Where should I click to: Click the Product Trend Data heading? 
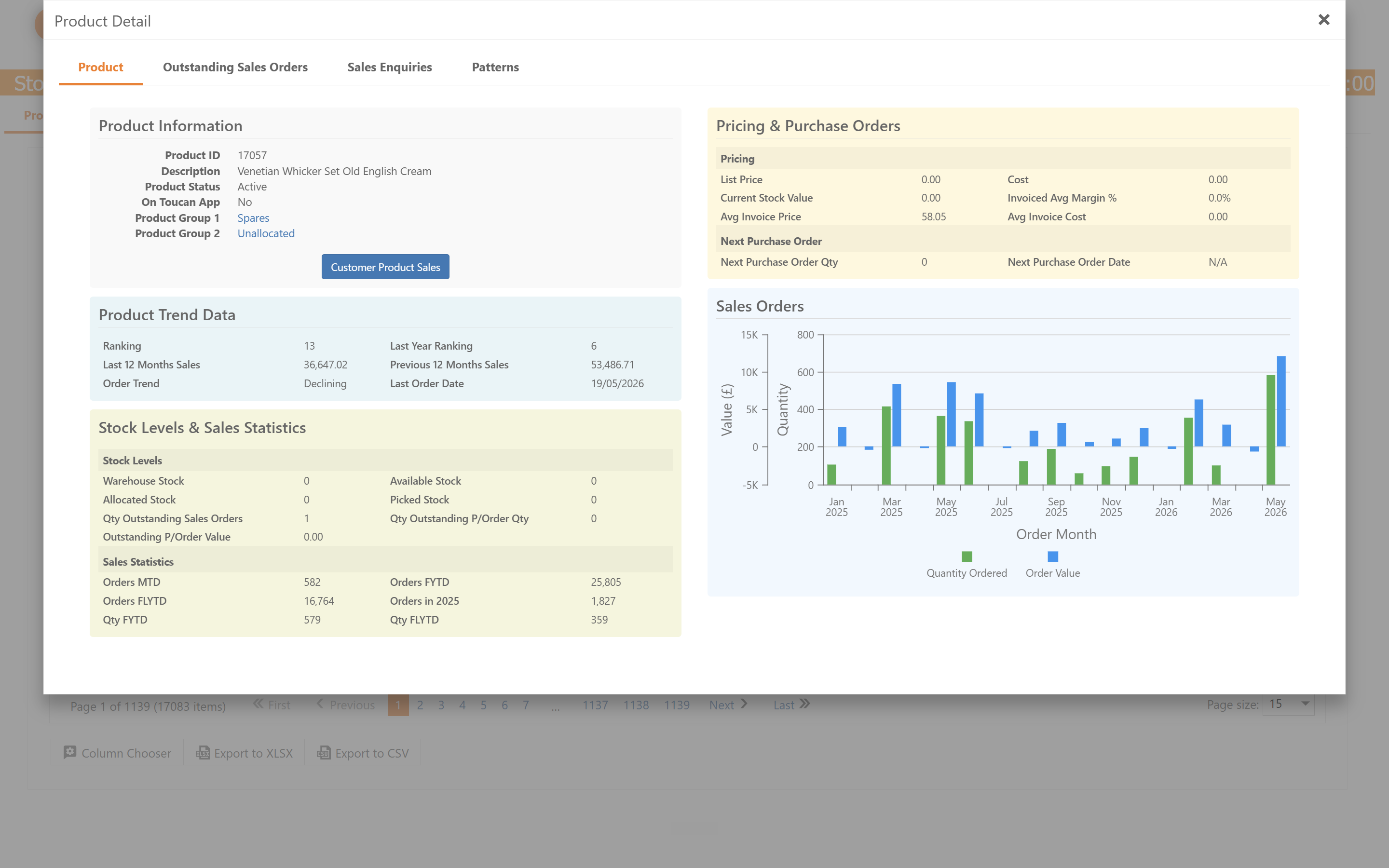coord(166,314)
